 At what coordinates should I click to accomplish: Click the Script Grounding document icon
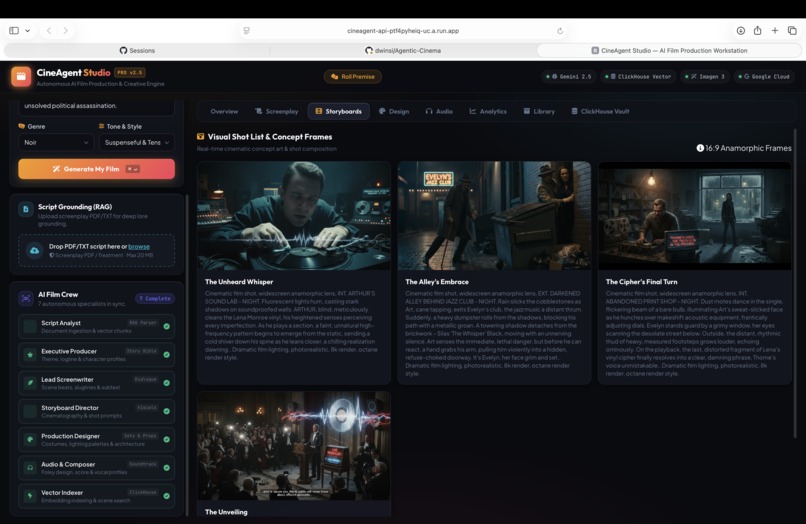click(26, 209)
